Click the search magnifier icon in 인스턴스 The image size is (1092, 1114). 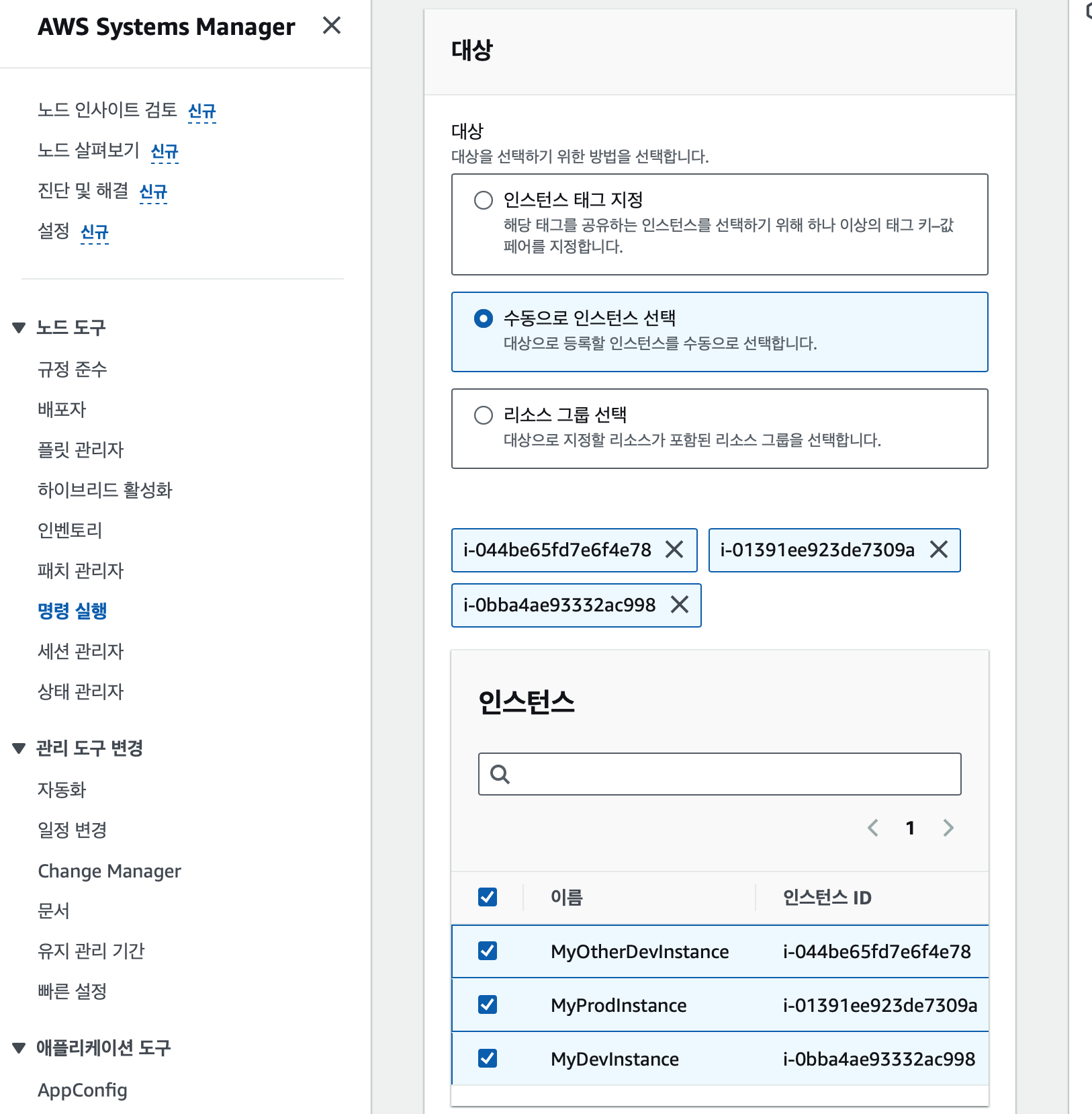coord(500,774)
